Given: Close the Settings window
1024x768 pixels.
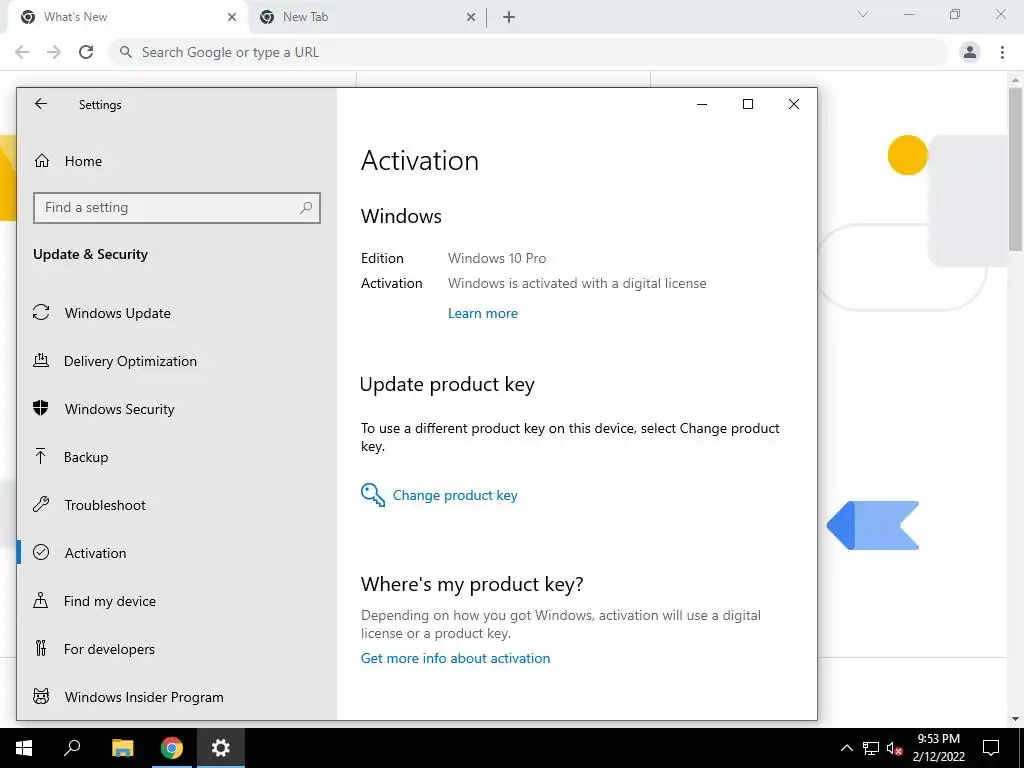Looking at the screenshot, I should (793, 104).
